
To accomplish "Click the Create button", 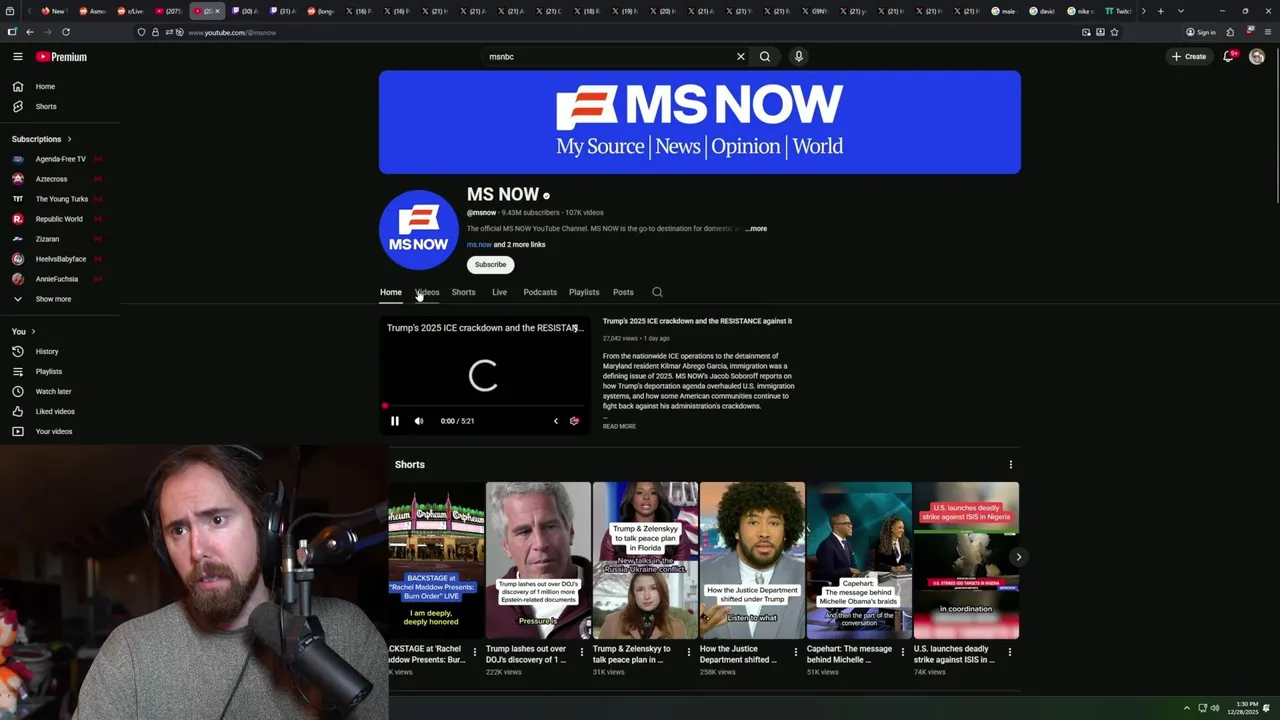I will pyautogui.click(x=1189, y=57).
